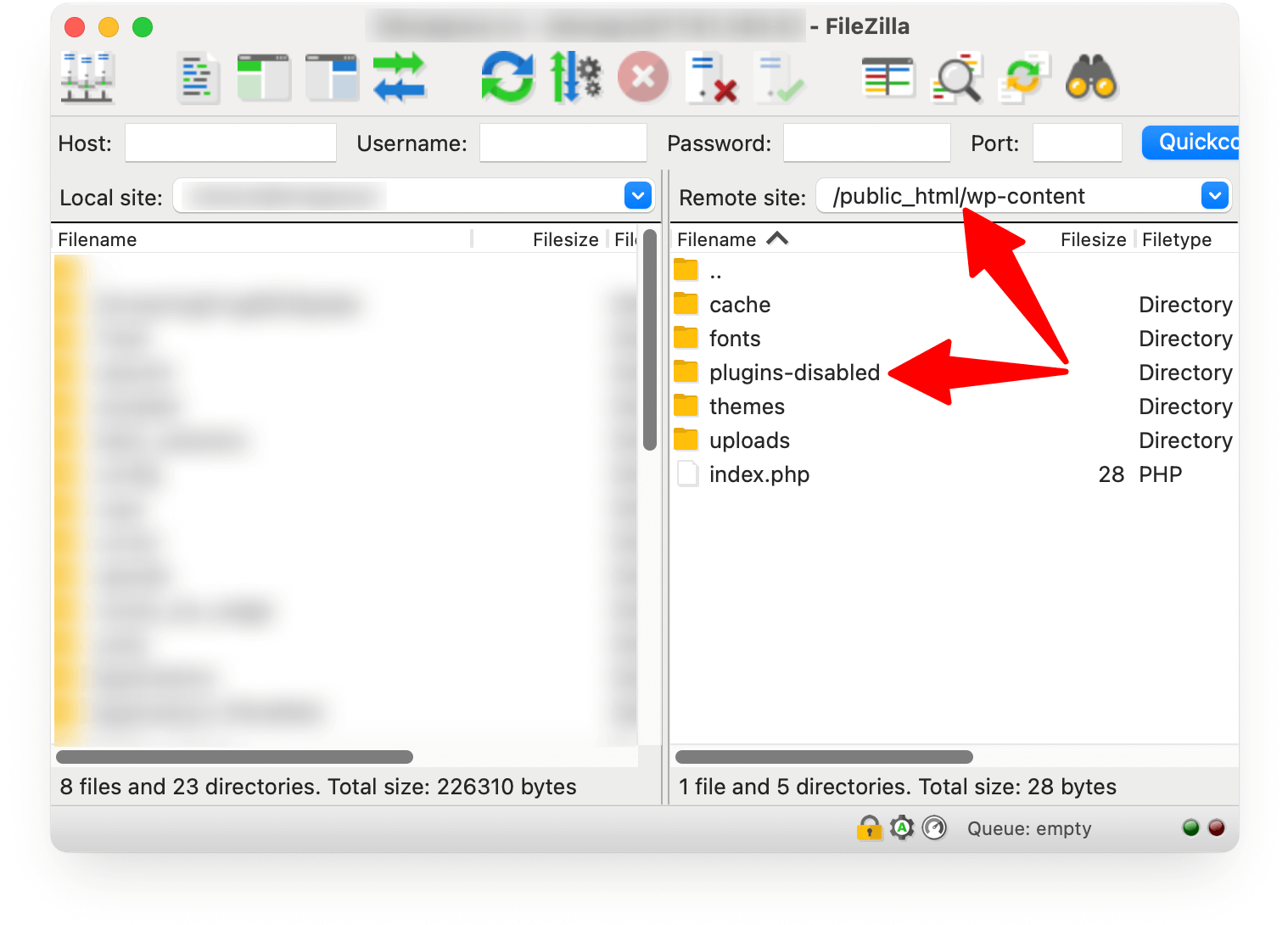Viewport: 1288px width, 925px height.
Task: Click the '1 file and 5 directories' status text
Action: [898, 787]
